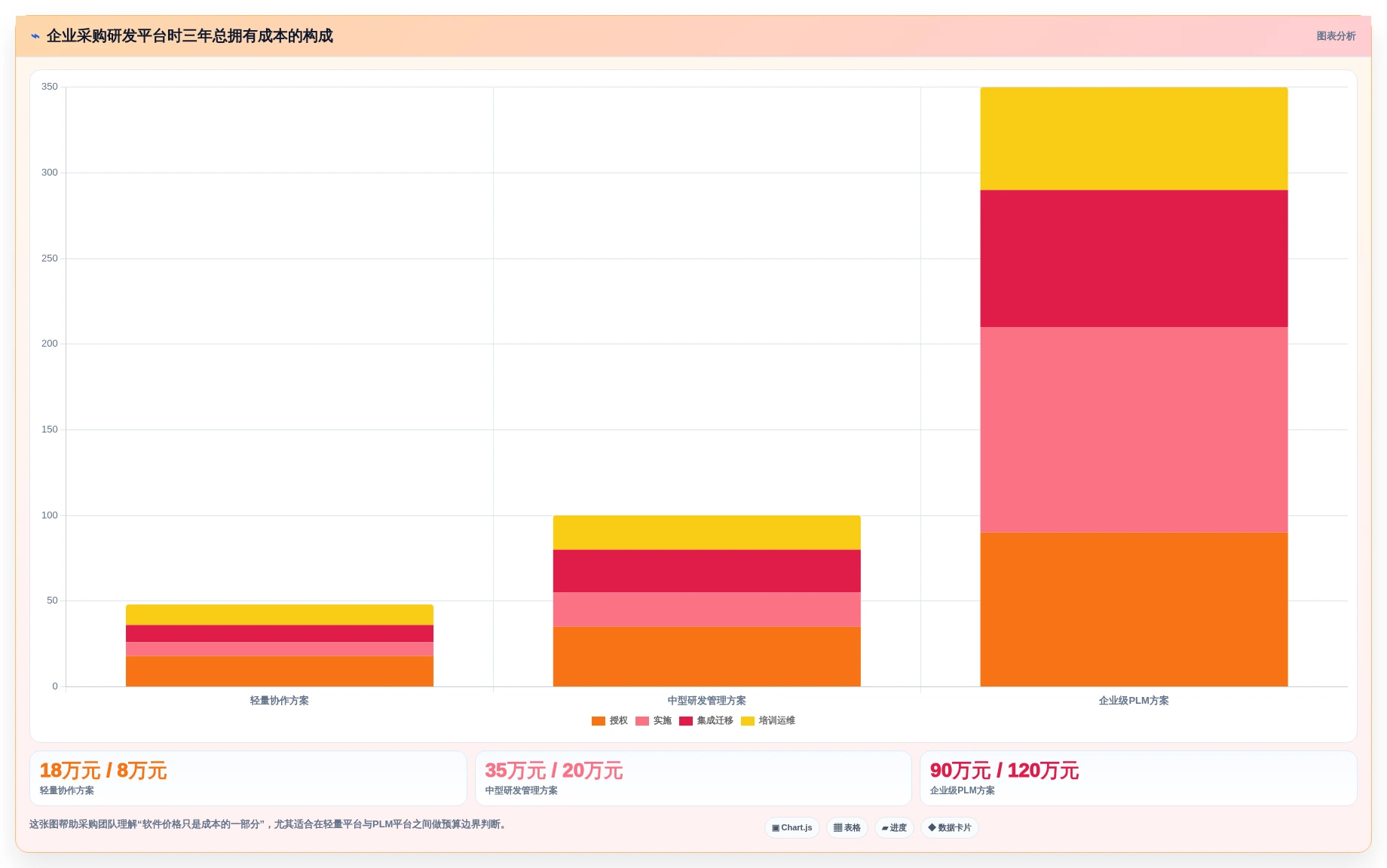Viewport: 1387px width, 868px height.
Task: Click the chart title 企业采购研发平台时三年总拥有成本的构成
Action: click(x=190, y=36)
